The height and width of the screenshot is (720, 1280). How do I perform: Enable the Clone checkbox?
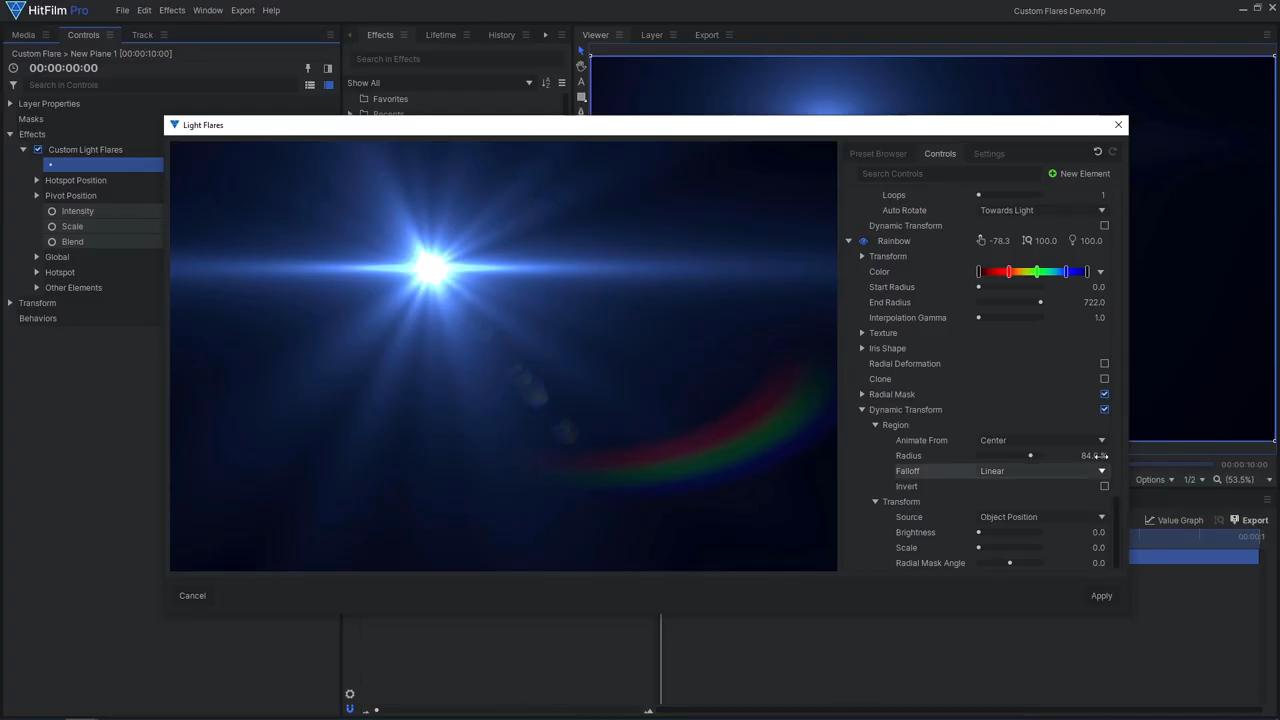pyautogui.click(x=1104, y=379)
